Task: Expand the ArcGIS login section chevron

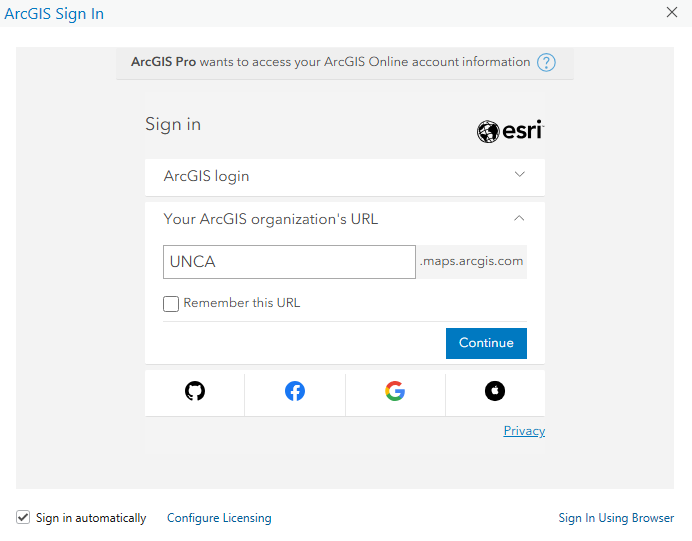Action: pyautogui.click(x=520, y=174)
